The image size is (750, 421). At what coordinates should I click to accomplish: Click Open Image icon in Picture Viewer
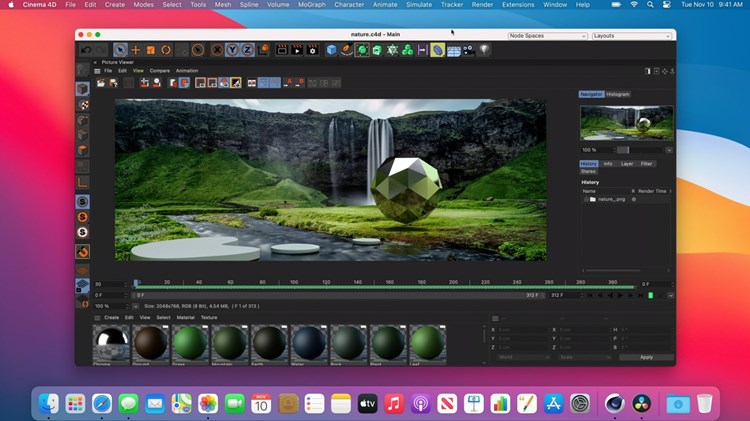[101, 83]
